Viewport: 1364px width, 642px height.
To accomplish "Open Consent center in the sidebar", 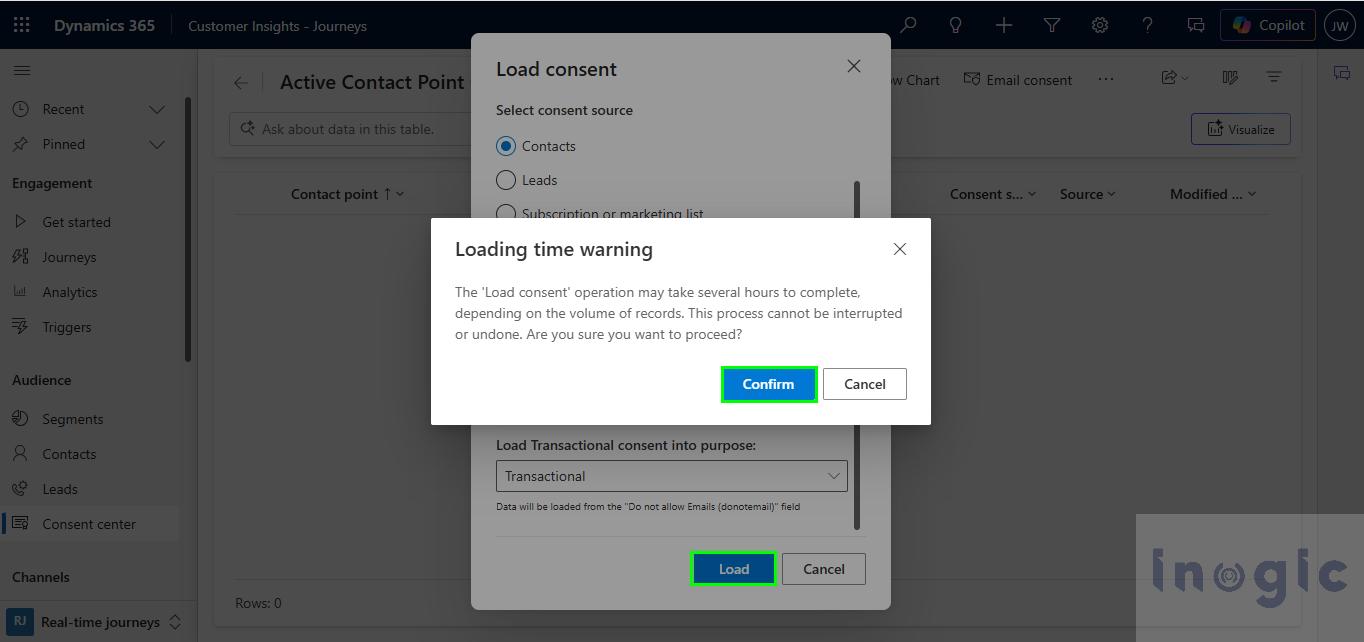I will click(90, 524).
